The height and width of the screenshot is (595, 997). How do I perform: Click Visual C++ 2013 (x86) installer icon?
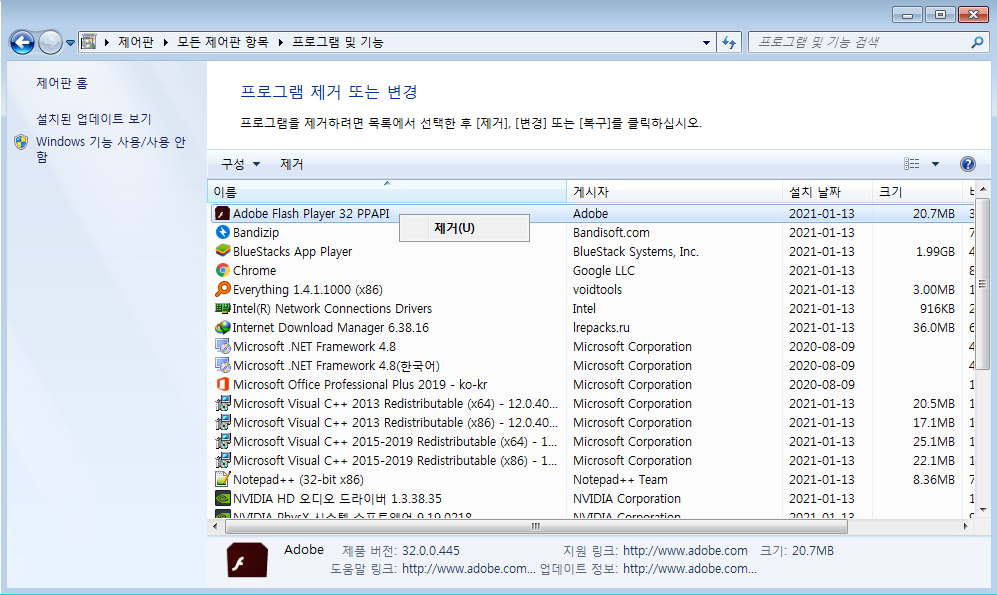tap(223, 423)
